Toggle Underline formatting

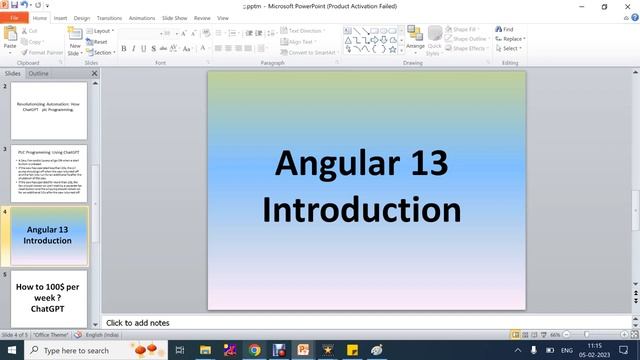(x=143, y=49)
